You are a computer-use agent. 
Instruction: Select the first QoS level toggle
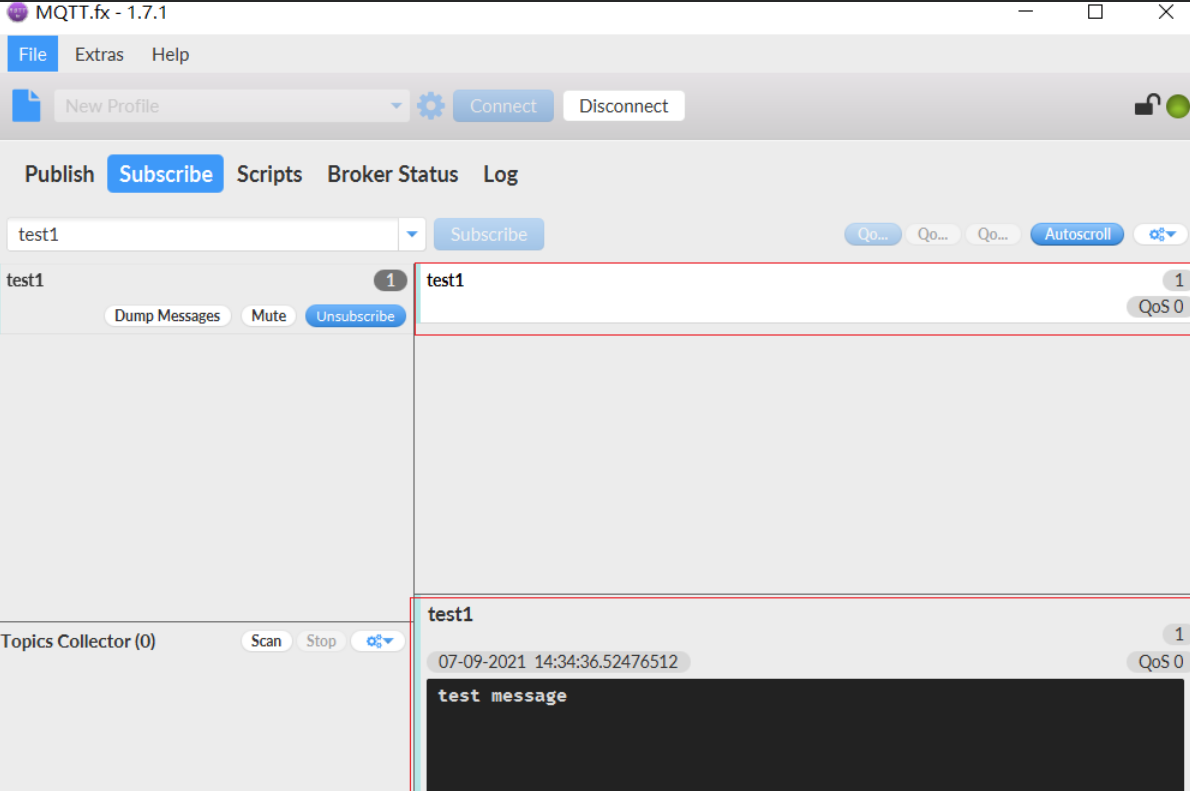[x=873, y=235]
